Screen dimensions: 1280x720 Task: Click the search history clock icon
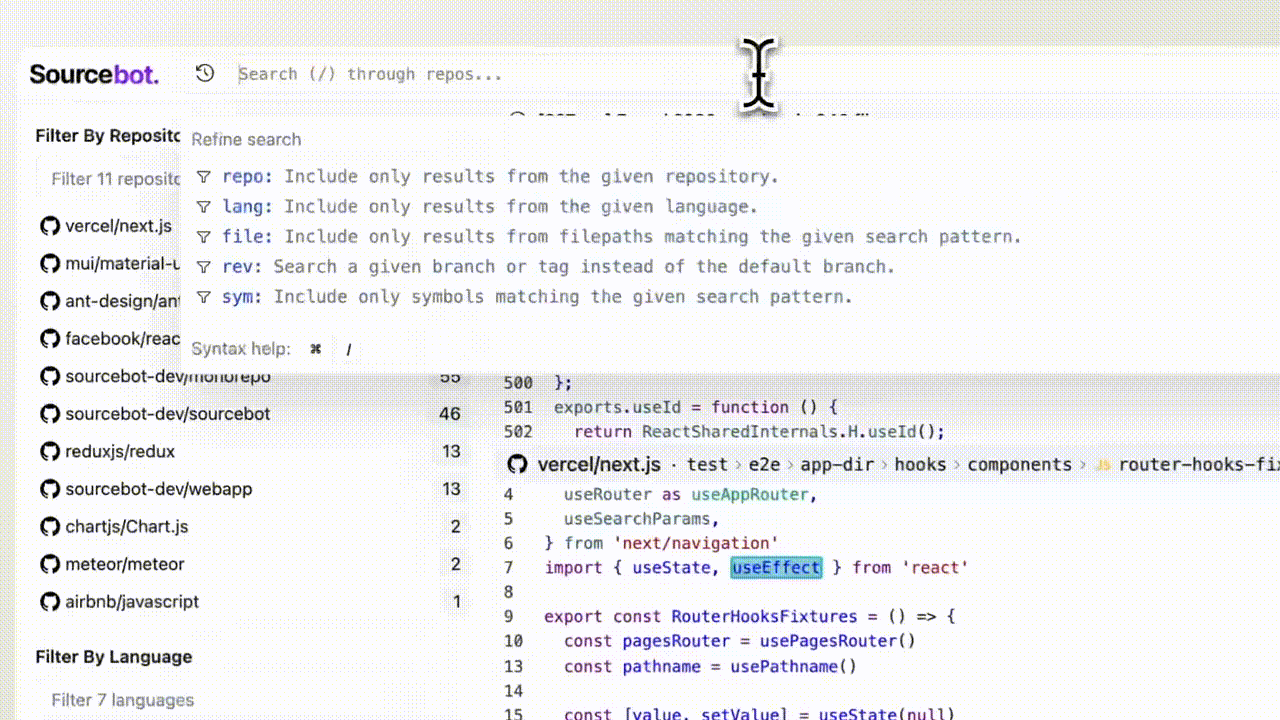pos(205,73)
